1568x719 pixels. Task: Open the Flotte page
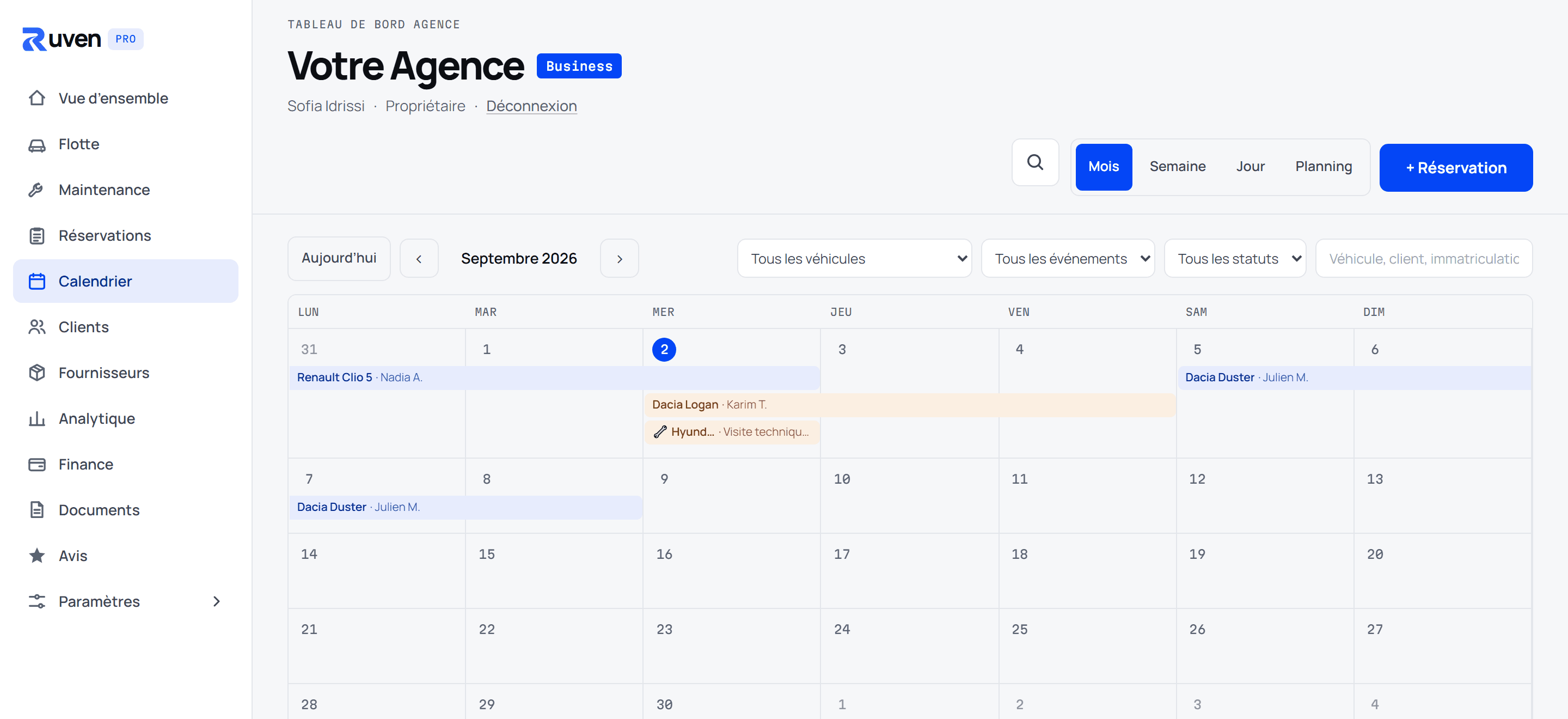tap(125, 144)
